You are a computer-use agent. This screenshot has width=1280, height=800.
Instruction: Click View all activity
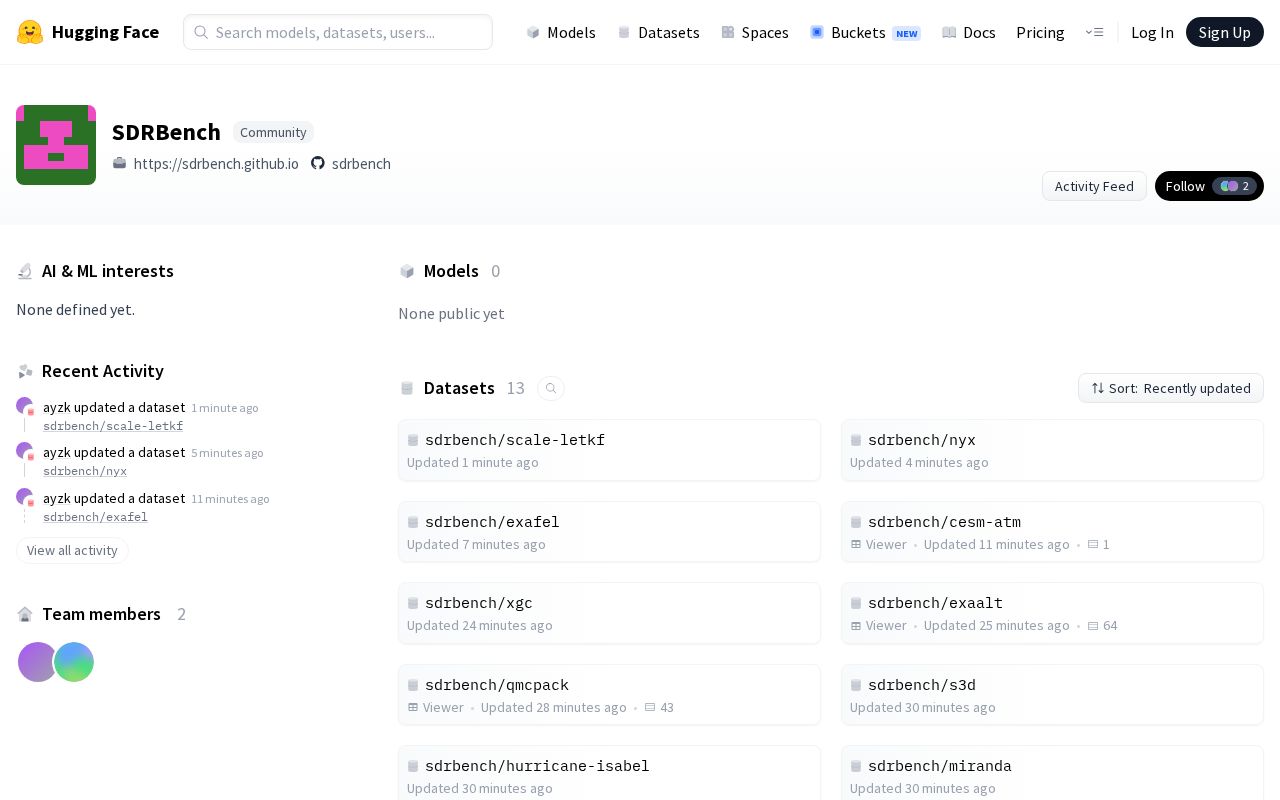(x=72, y=550)
